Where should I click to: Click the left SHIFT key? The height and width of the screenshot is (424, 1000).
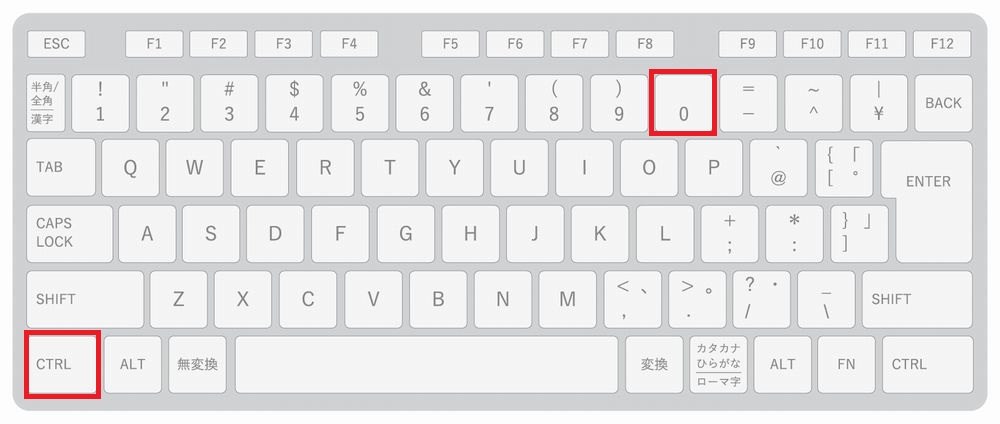point(85,299)
